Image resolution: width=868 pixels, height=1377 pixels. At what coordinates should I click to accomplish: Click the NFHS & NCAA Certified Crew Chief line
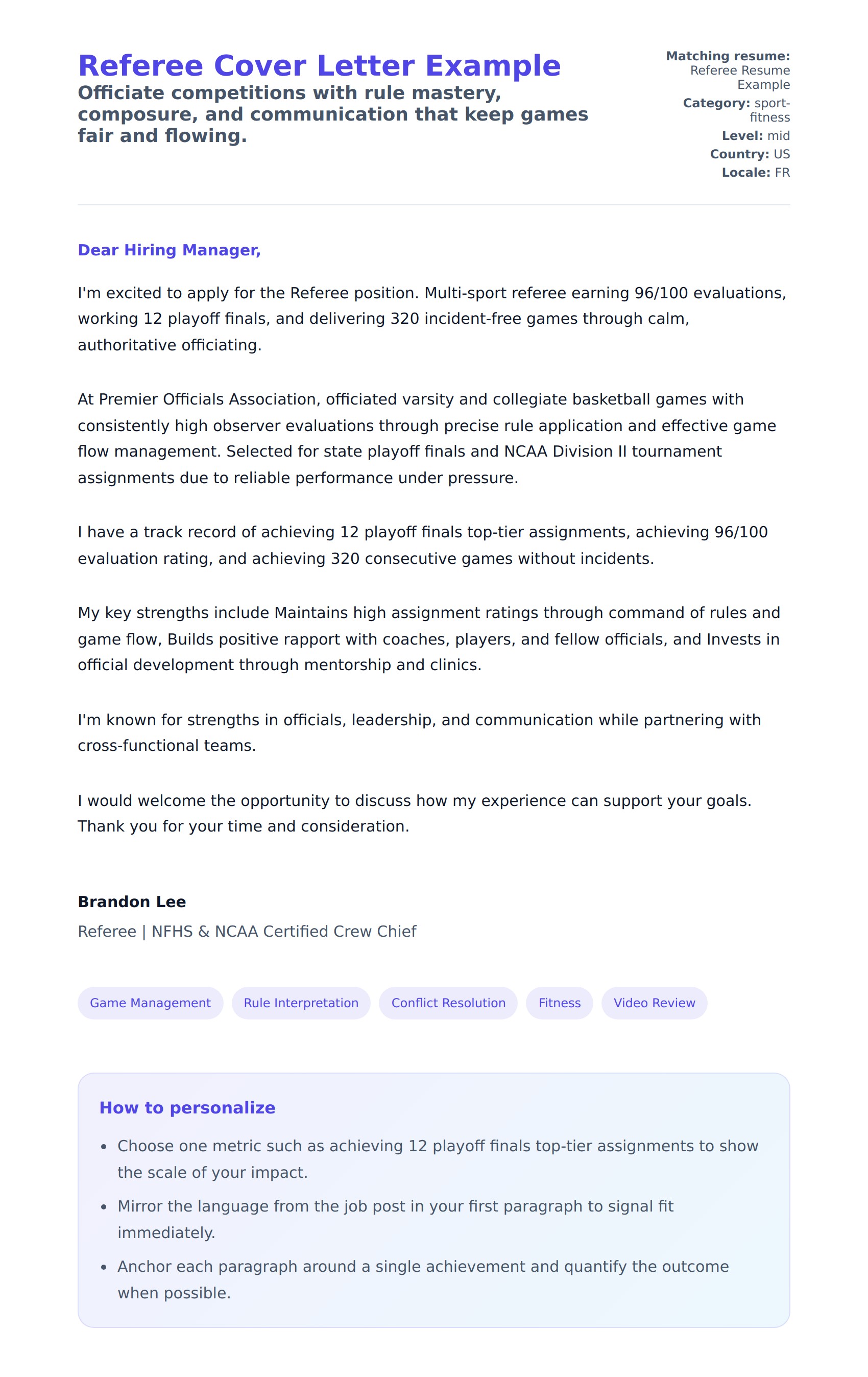click(247, 932)
